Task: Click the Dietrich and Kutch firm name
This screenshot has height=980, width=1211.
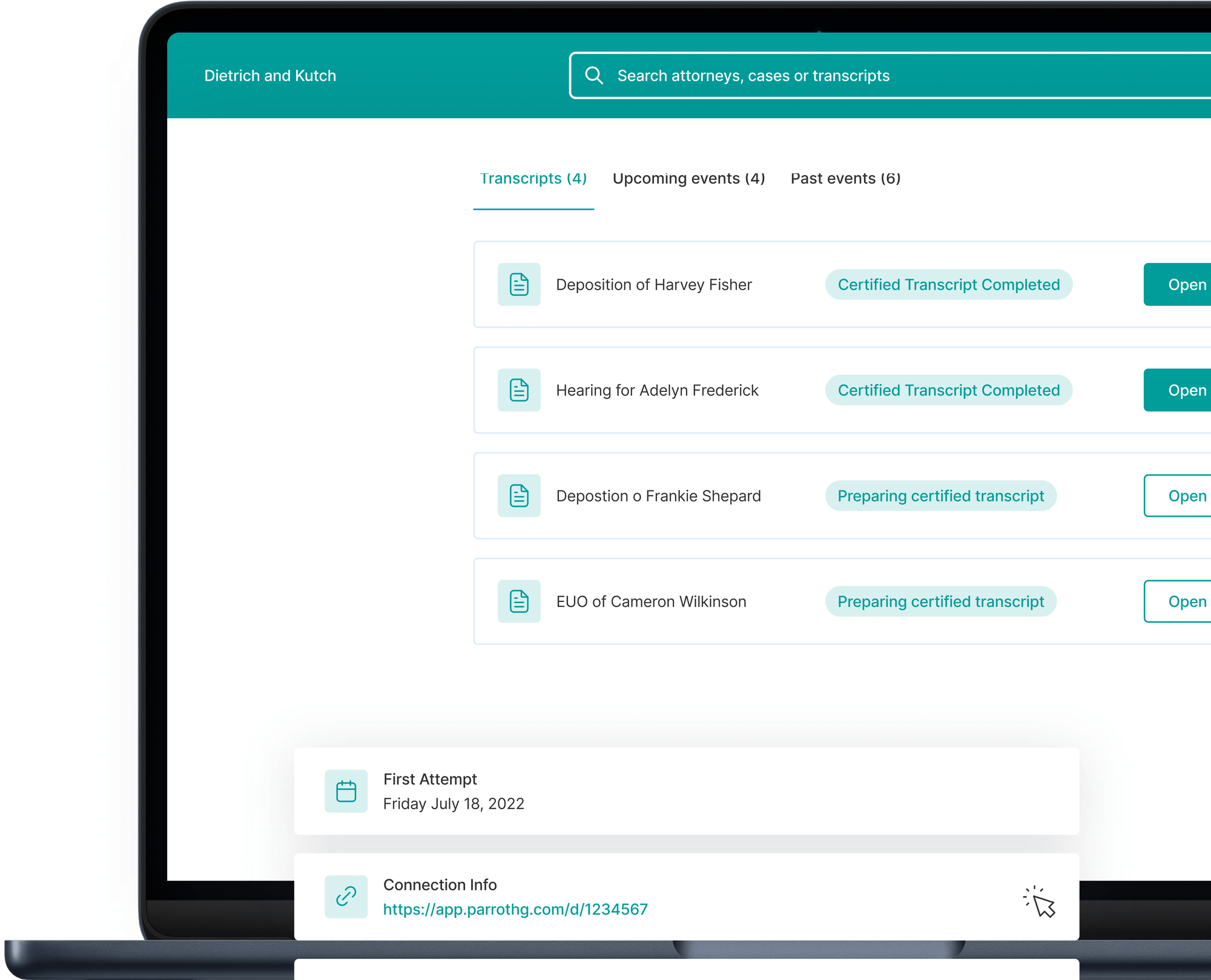Action: pos(270,76)
